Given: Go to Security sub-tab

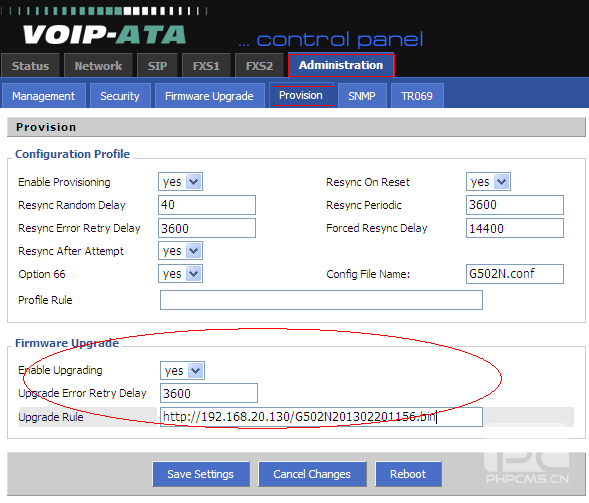Looking at the screenshot, I should [120, 96].
